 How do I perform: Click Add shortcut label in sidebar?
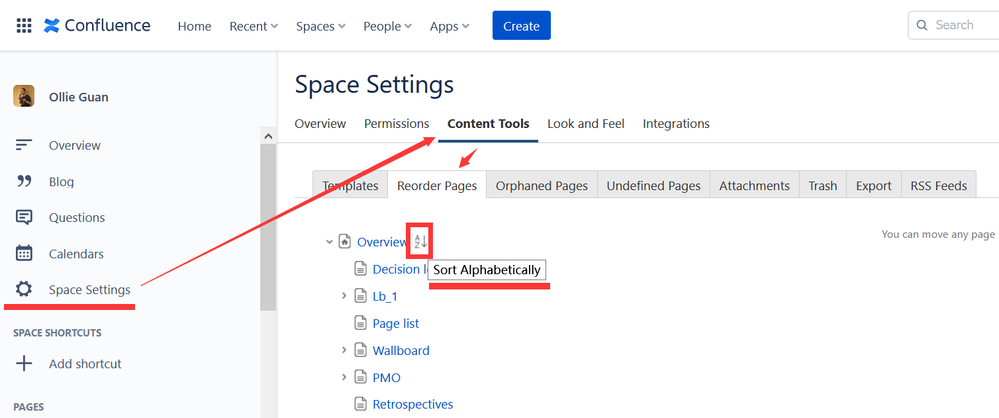[x=85, y=364]
